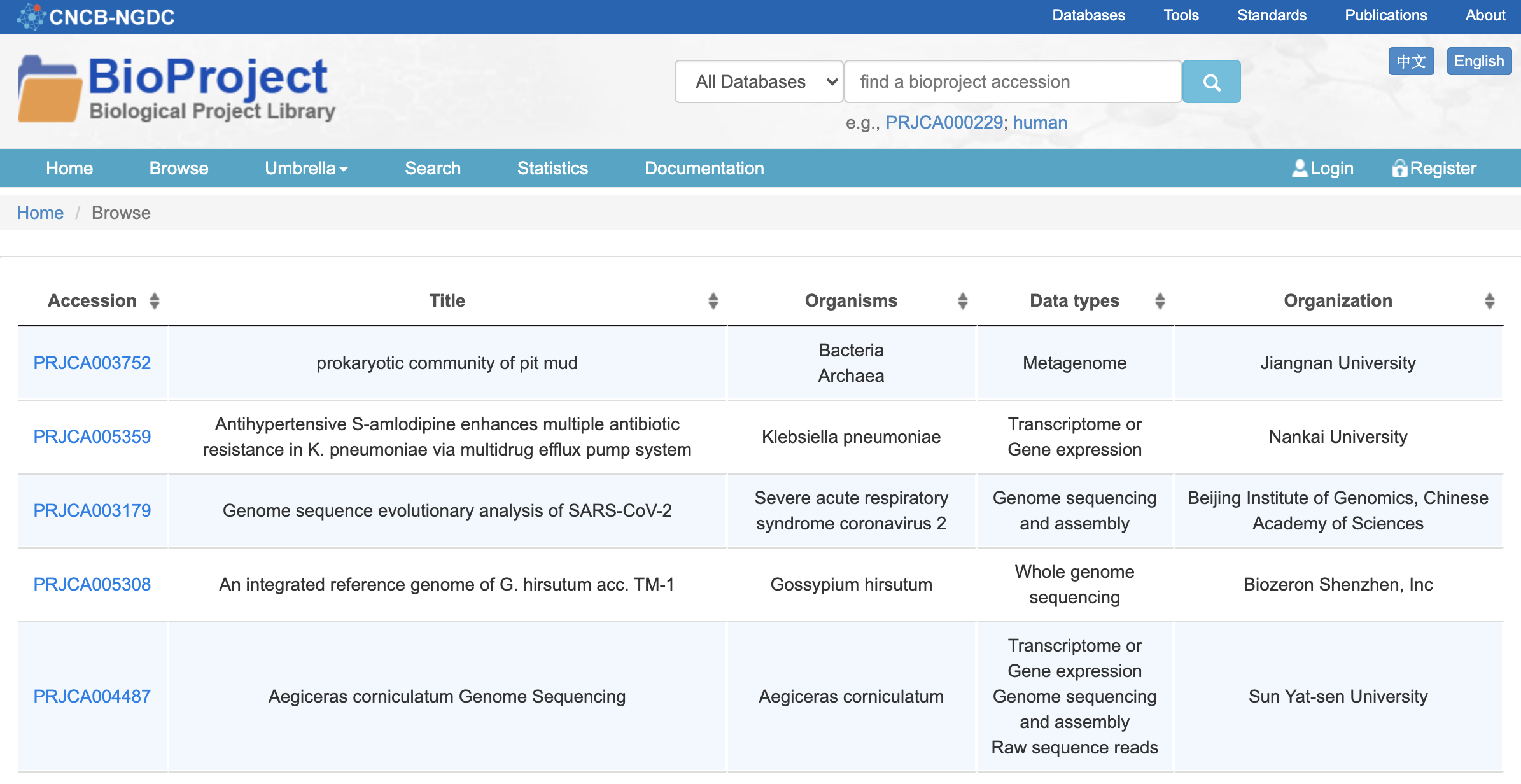
Task: Sort table by Data types arrows
Action: 1160,301
